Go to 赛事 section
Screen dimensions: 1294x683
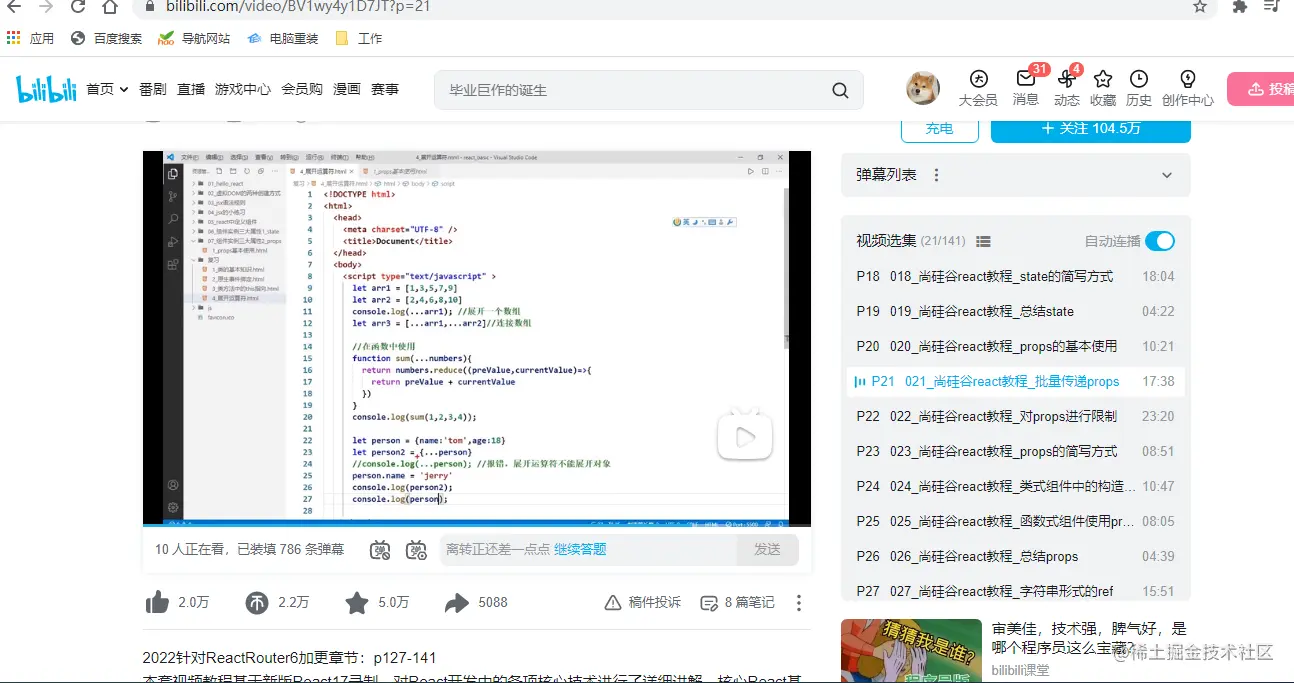tap(385, 89)
